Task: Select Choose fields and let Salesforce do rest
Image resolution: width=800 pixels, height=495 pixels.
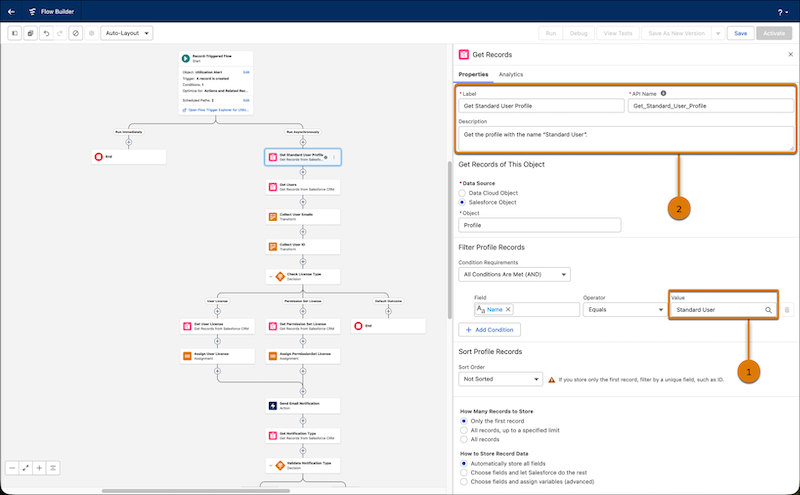Action: [464, 473]
